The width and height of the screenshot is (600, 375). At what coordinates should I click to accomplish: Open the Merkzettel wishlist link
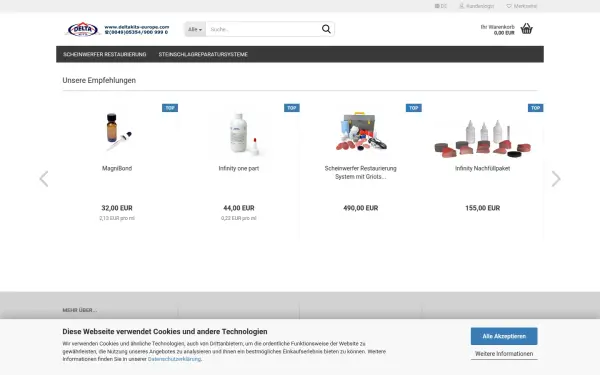522,6
